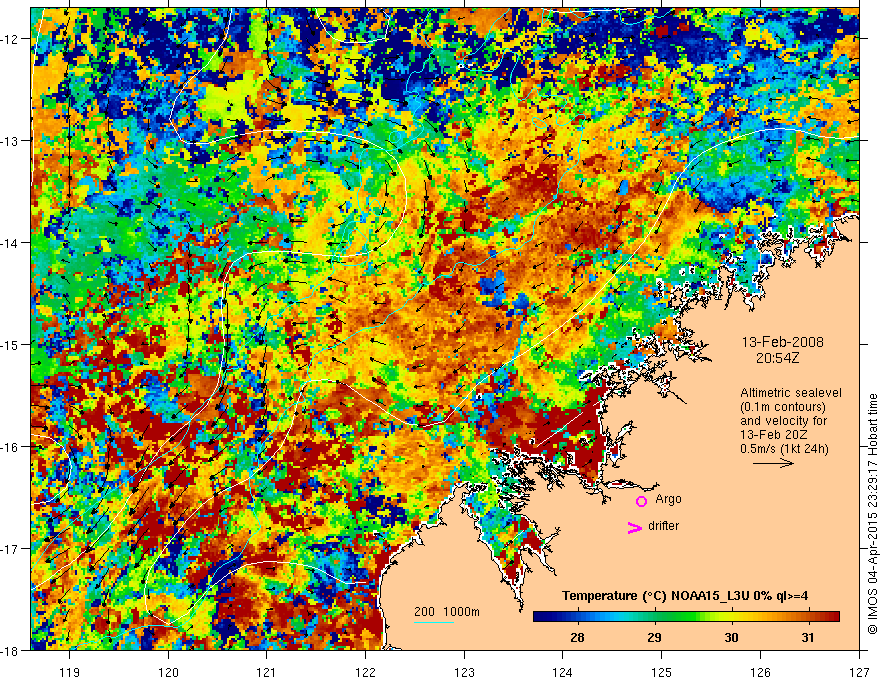Click the latitude axis label -18
Viewport: 880px width, 680px height.
(11, 650)
